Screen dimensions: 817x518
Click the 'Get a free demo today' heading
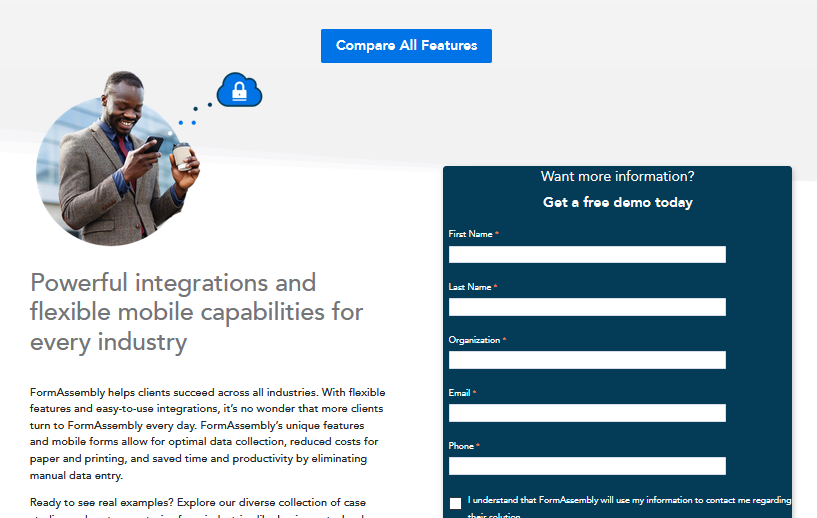click(617, 202)
